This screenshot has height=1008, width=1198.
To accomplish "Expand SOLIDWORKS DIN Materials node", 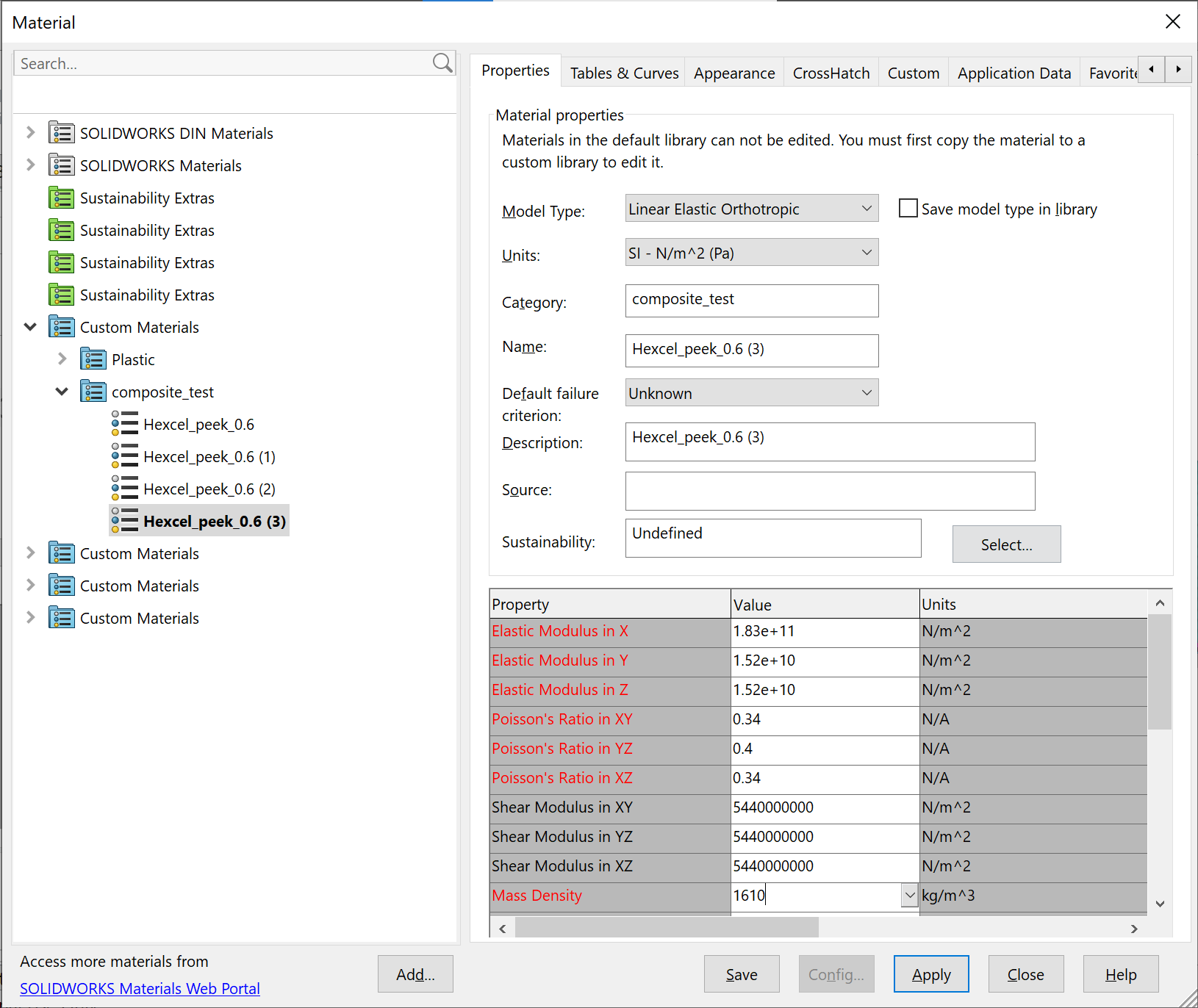I will pyautogui.click(x=30, y=133).
